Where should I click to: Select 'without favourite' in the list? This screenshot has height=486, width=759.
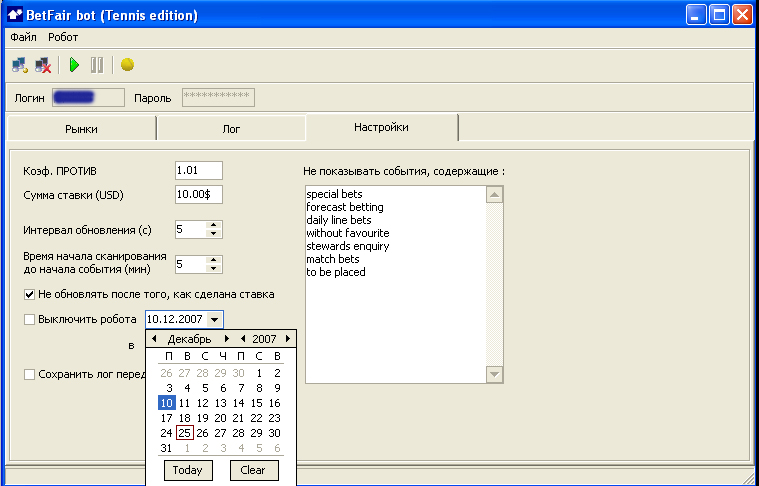coord(348,233)
